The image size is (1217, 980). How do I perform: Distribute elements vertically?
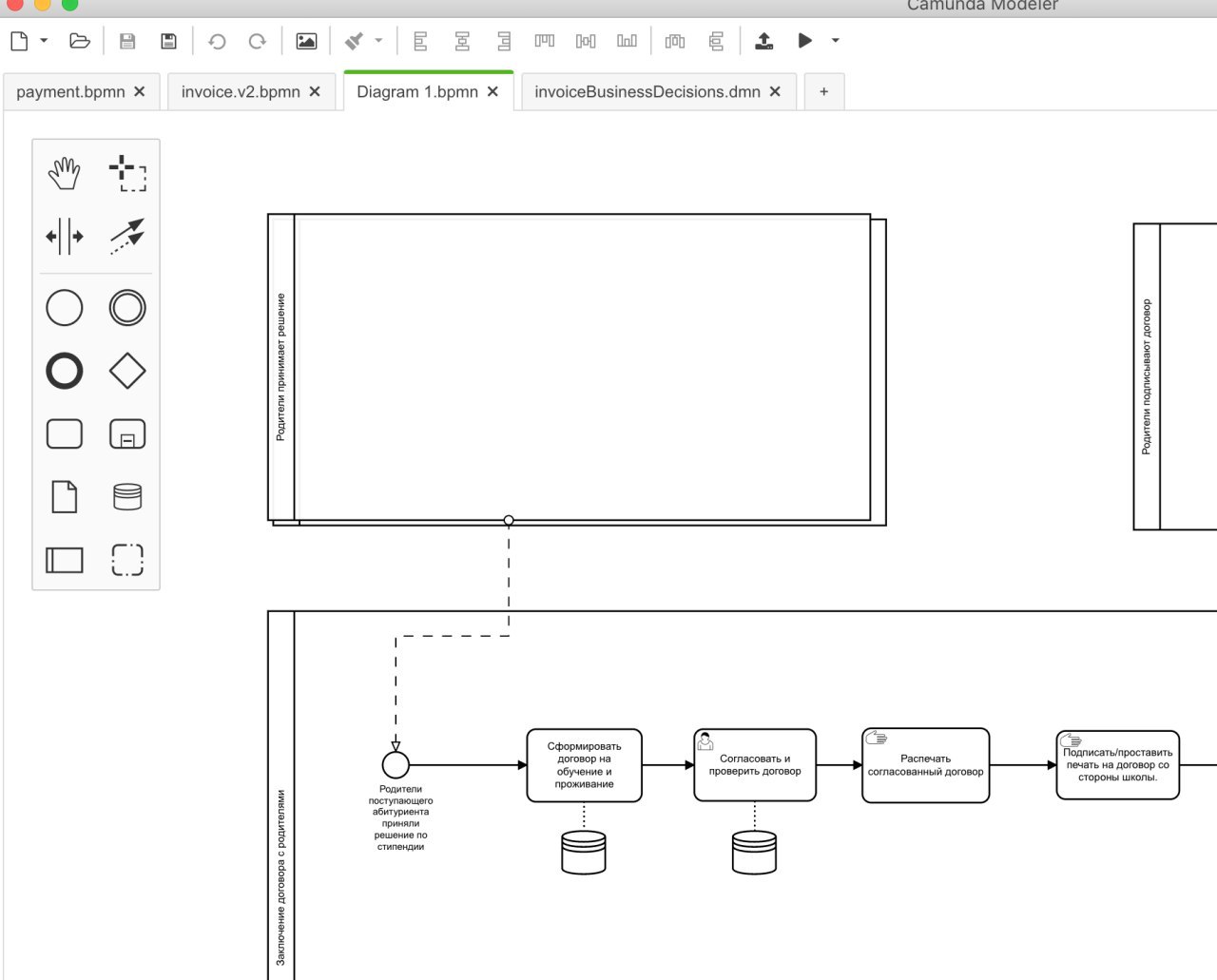(x=717, y=41)
